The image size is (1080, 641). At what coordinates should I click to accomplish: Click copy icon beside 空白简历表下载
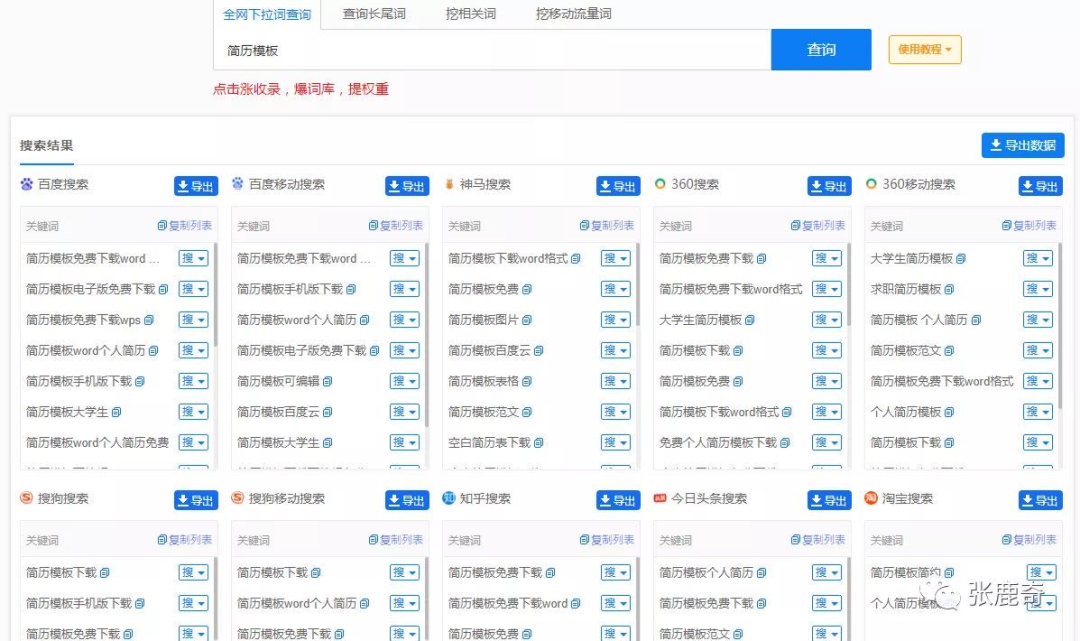pyautogui.click(x=539, y=443)
